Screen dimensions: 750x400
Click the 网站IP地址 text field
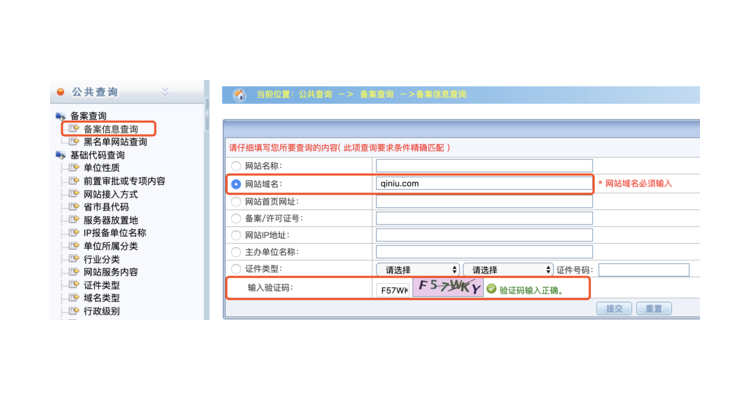(484, 235)
